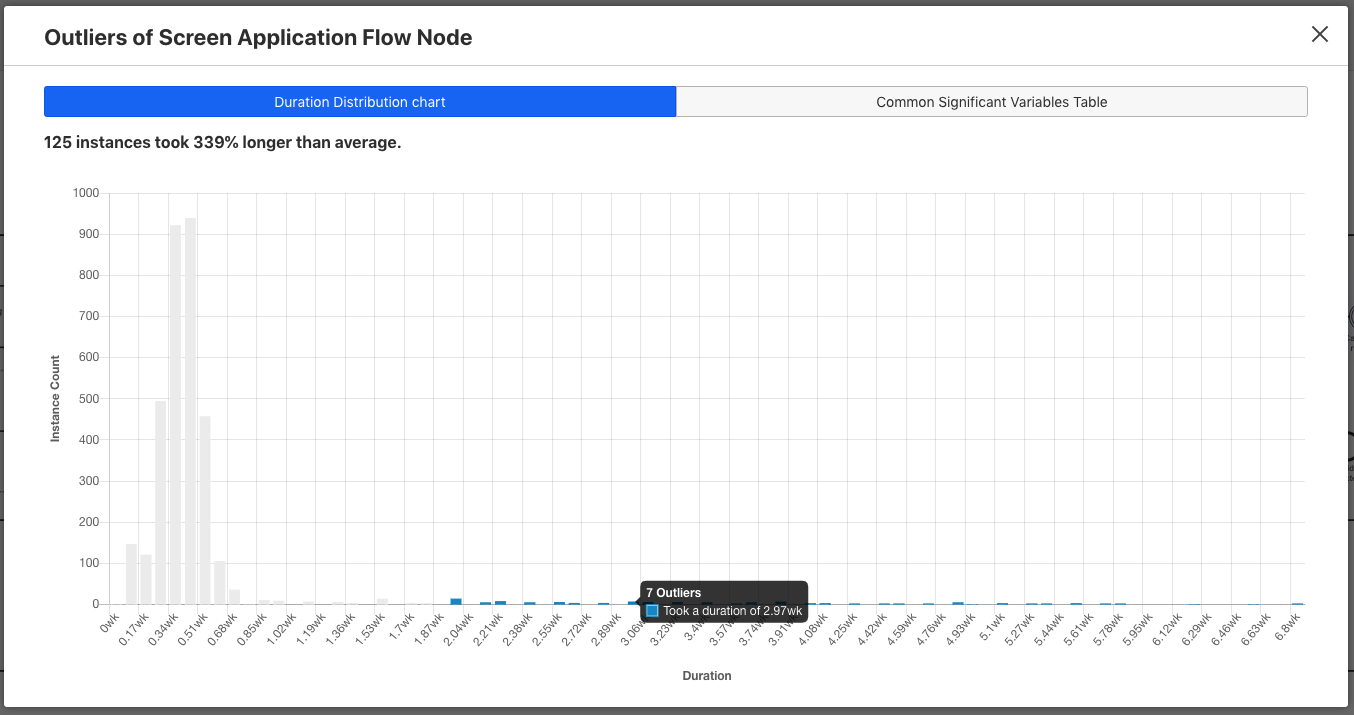The width and height of the screenshot is (1354, 715).
Task: Click the gray bar reaching about 920 instances
Action: click(175, 415)
